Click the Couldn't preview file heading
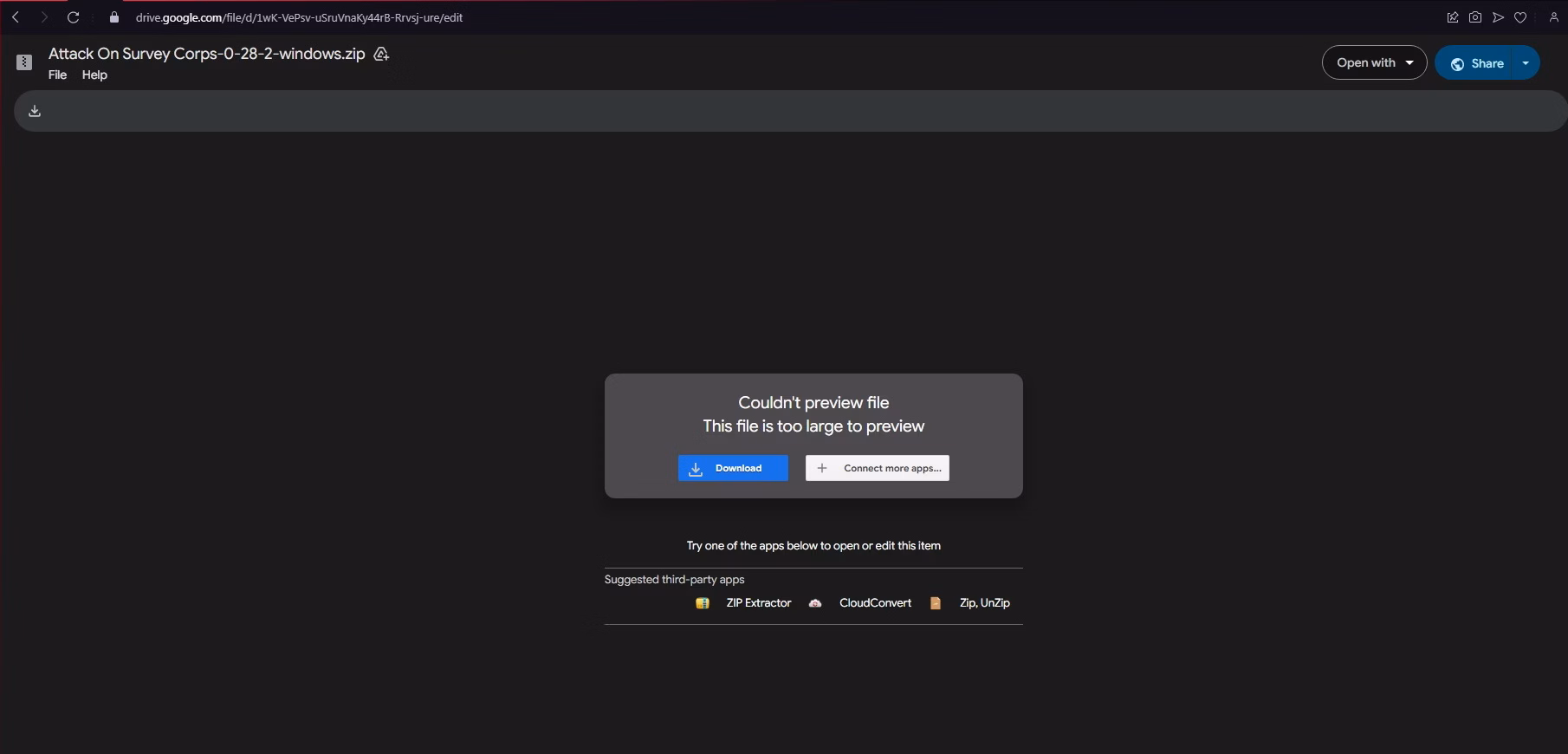This screenshot has height=754, width=1568. coord(813,402)
